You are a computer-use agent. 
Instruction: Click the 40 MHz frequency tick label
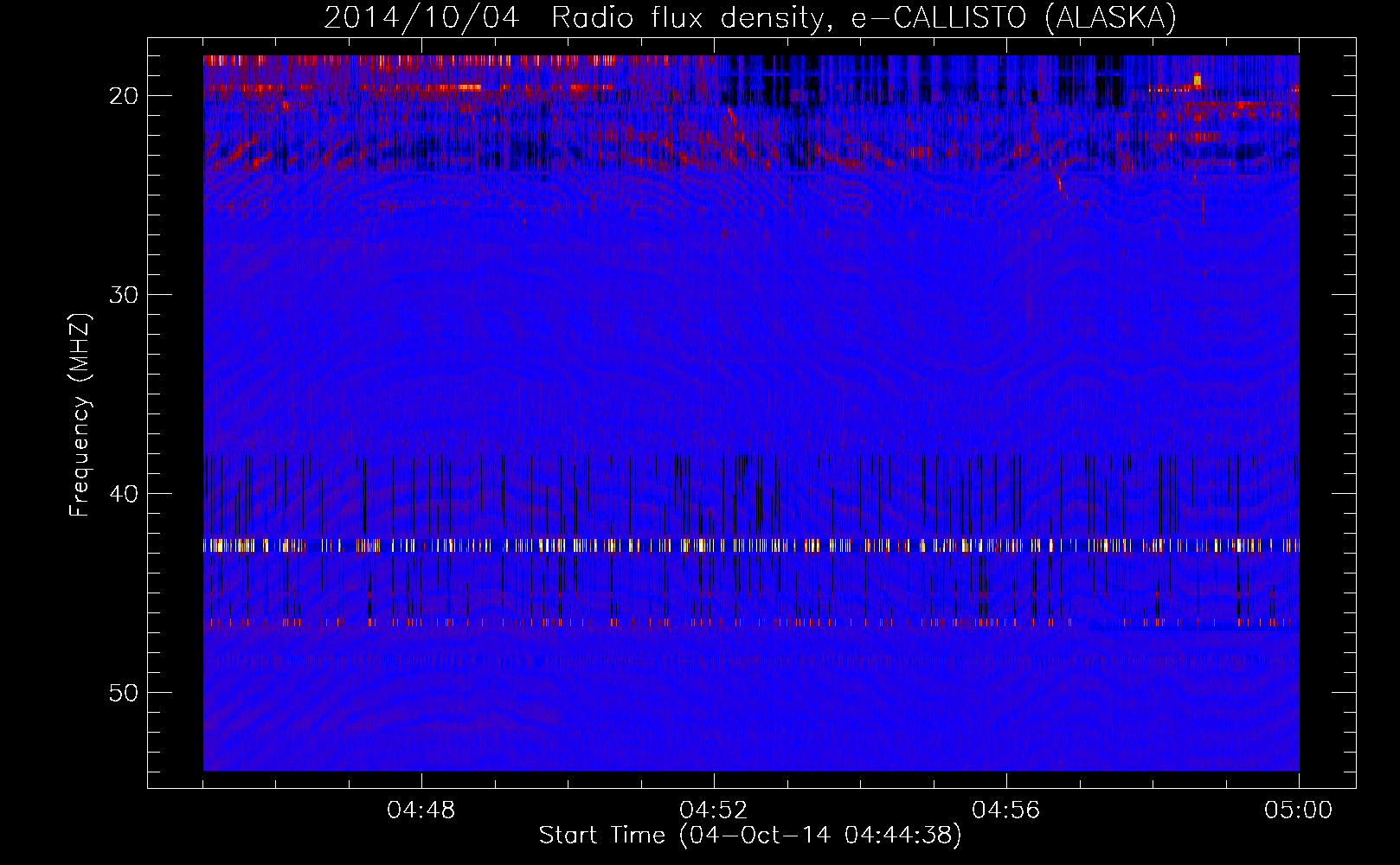pyautogui.click(x=124, y=494)
